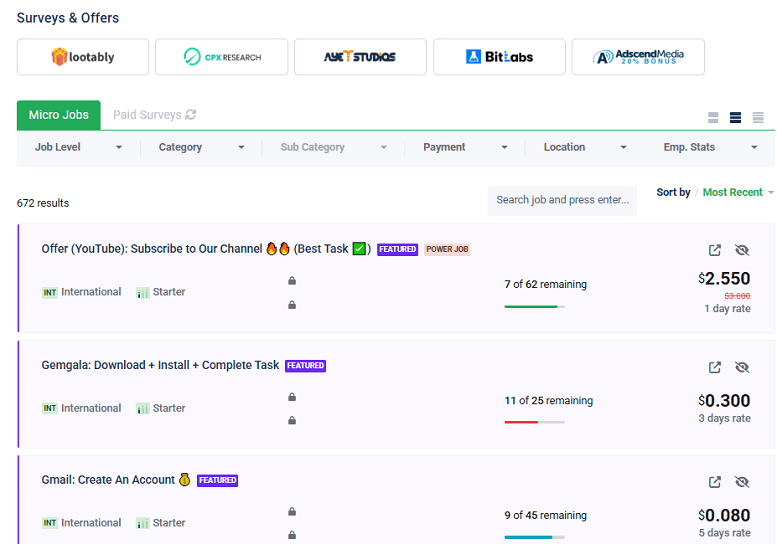The height and width of the screenshot is (544, 777).
Task: Select the Micro Jobs tab
Action: (58, 115)
